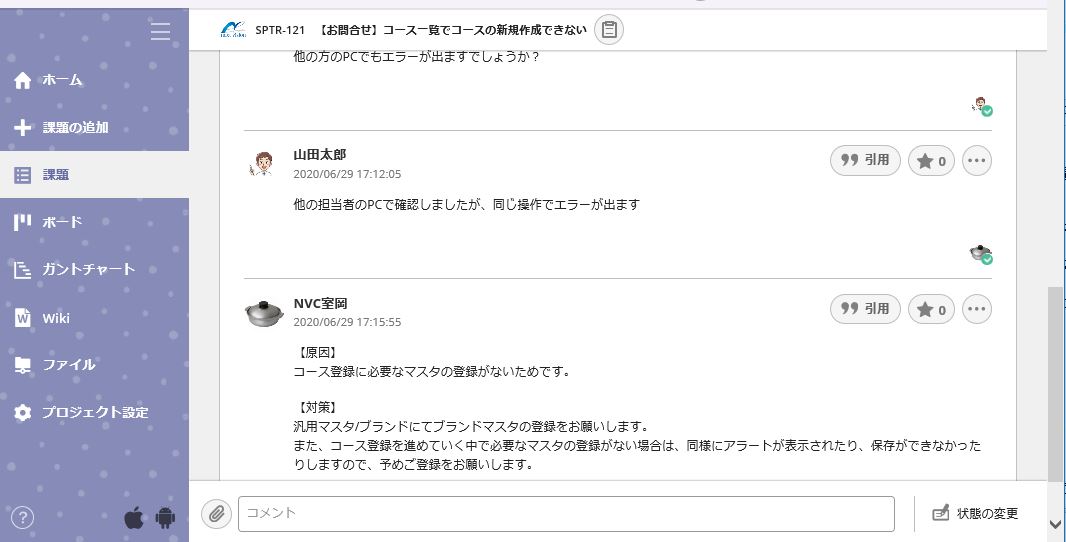Click the home icon in sidebar

click(22, 80)
